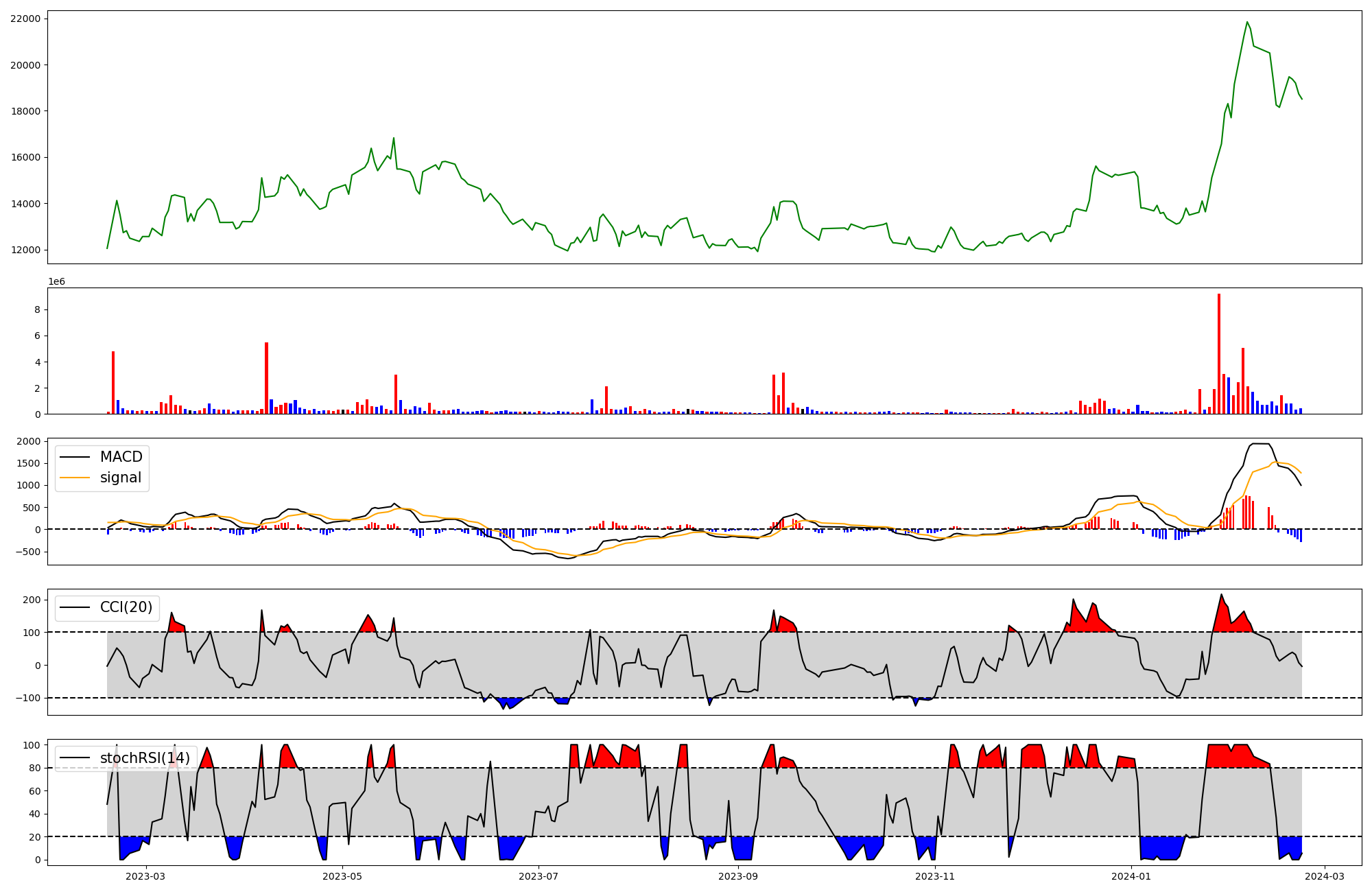Click the 2023-09 x-axis date label

point(738,876)
